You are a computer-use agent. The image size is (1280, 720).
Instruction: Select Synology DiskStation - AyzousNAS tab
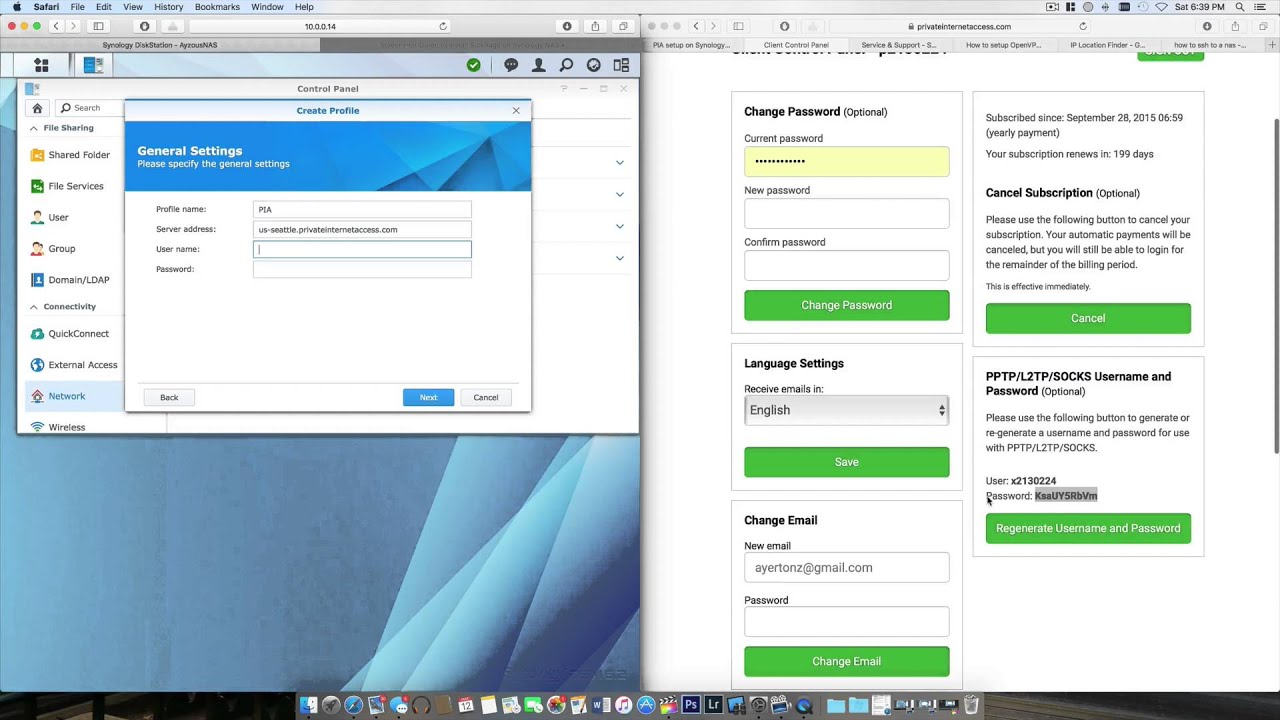click(160, 45)
